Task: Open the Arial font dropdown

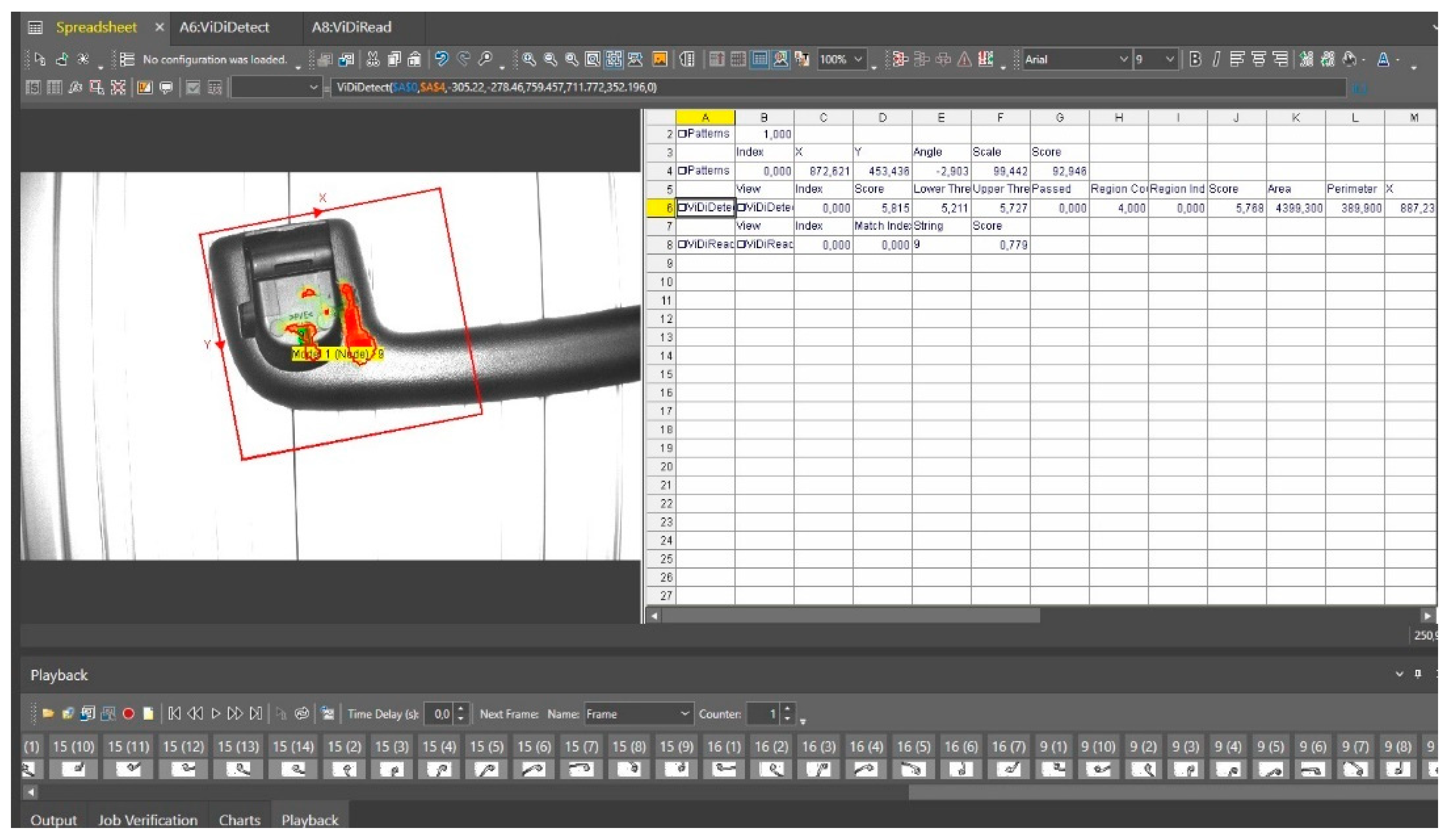Action: click(1123, 59)
